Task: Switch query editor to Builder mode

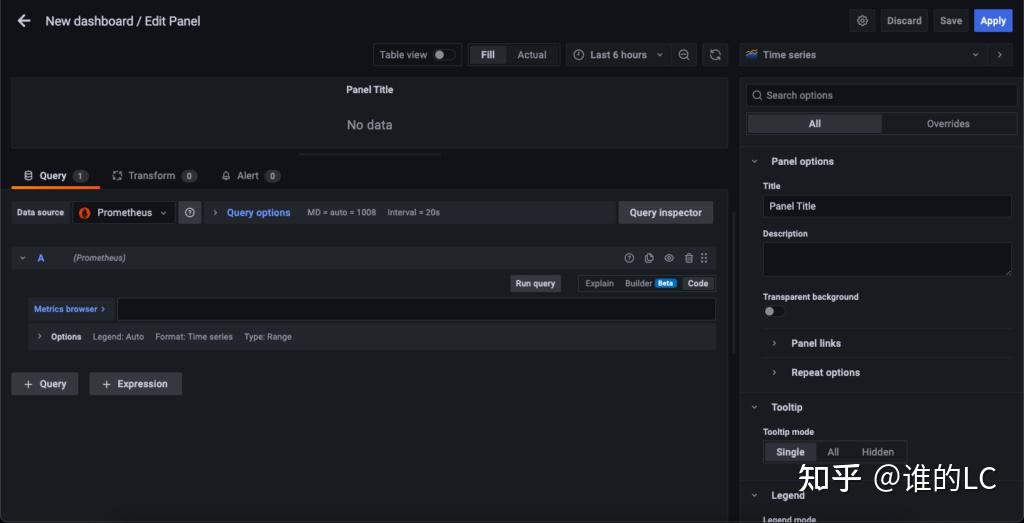Action: pos(650,283)
